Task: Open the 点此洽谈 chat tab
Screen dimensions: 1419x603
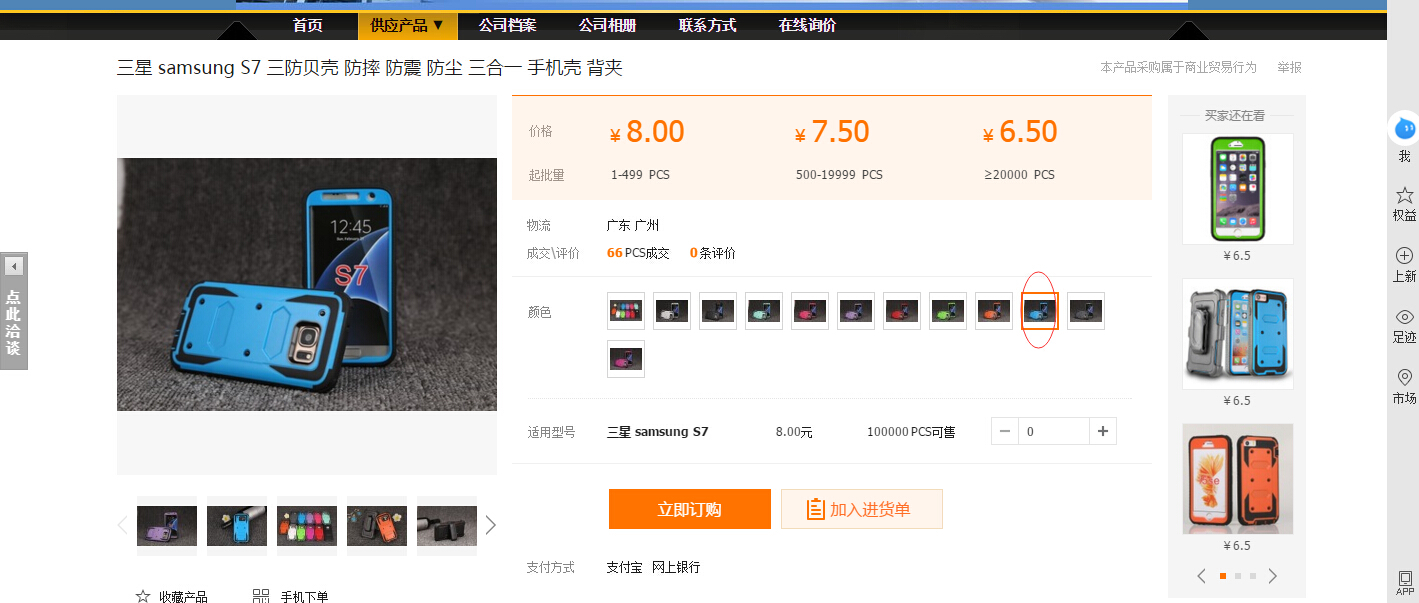Action: (14, 323)
